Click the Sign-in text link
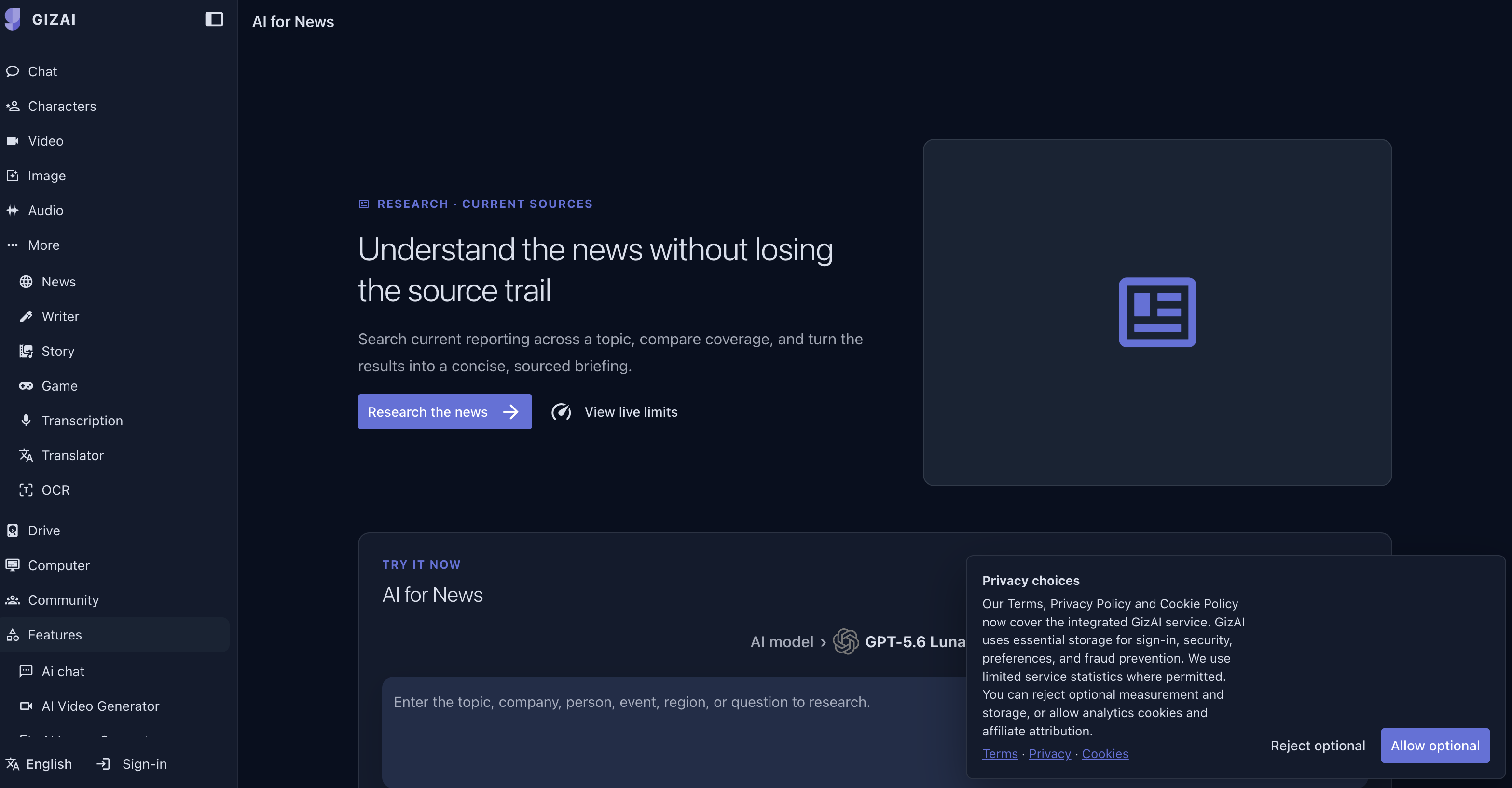This screenshot has height=788, width=1512. 144,763
